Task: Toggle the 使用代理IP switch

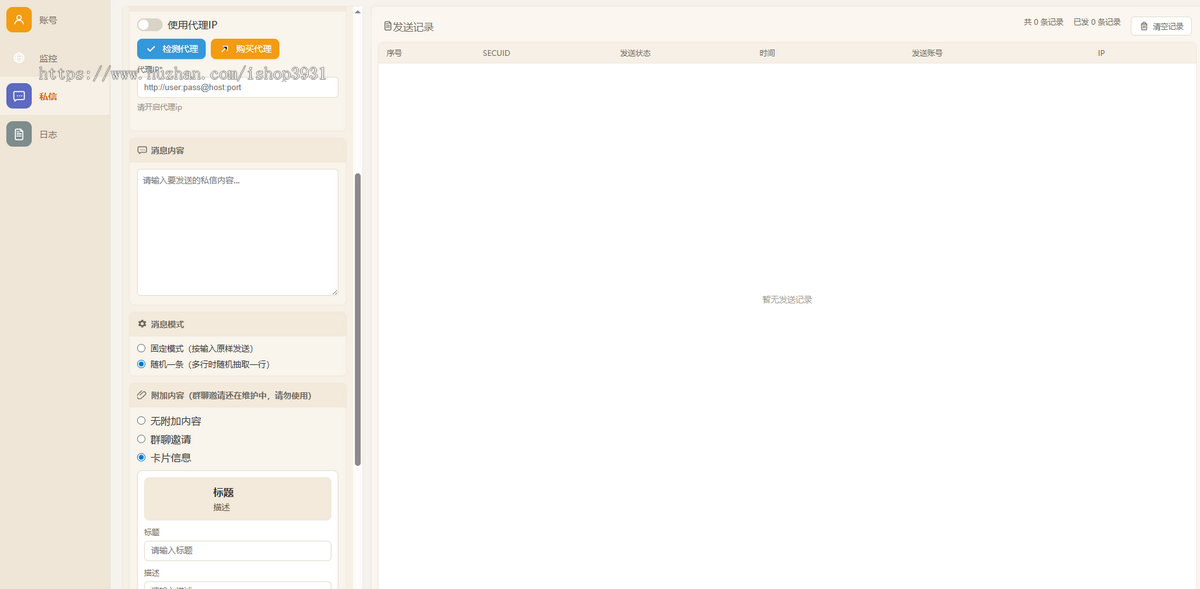Action: [x=150, y=24]
